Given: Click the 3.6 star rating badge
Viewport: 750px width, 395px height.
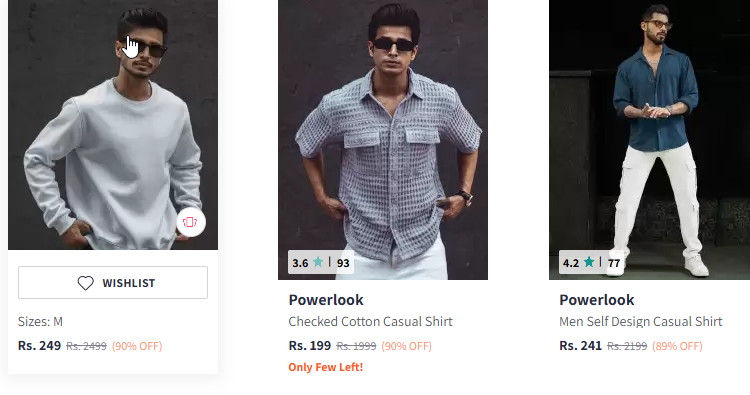Looking at the screenshot, I should (x=321, y=262).
